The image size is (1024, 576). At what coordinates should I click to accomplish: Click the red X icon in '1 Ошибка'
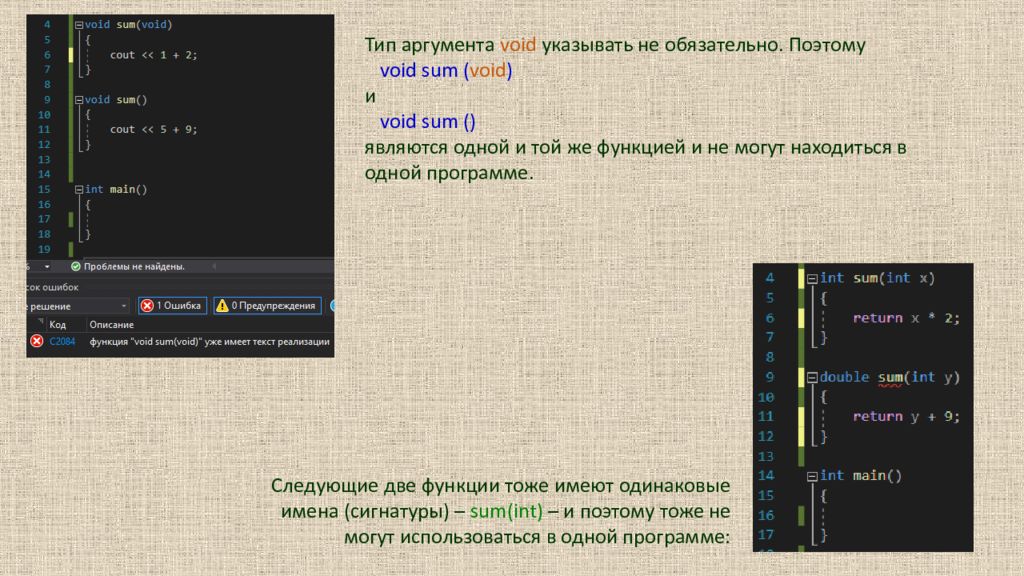[146, 306]
